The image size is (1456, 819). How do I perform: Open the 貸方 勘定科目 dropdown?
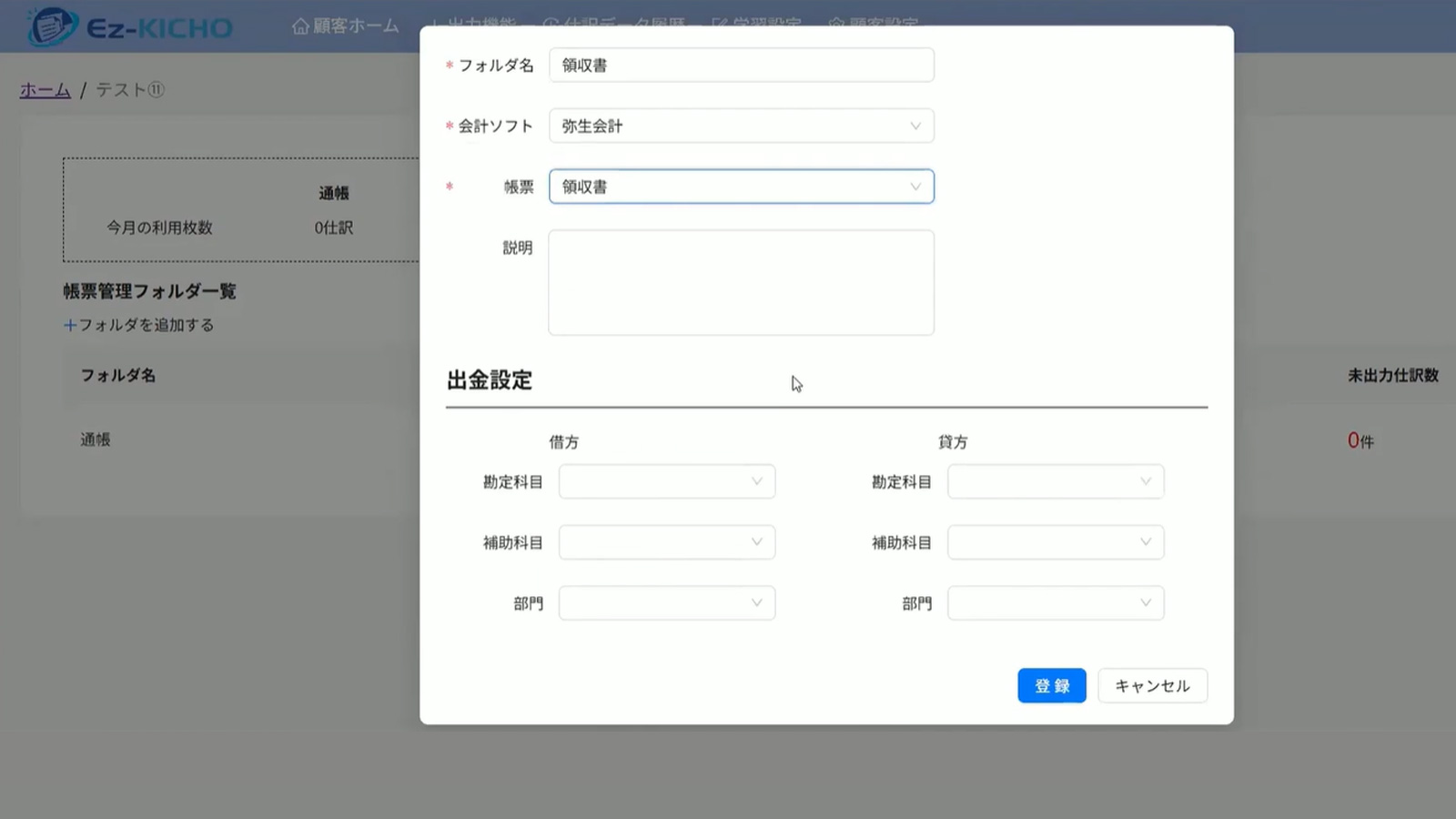coord(1055,481)
